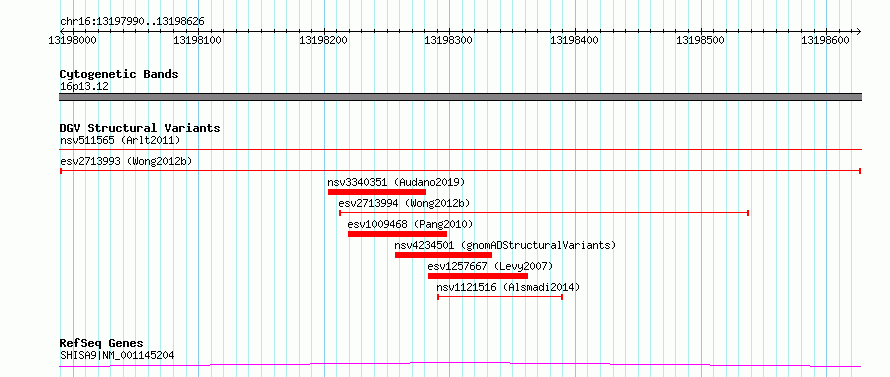Click the nsv4234501 gnomAD variant bar
Image resolution: width=890 pixels, height=377 pixels.
(443, 255)
